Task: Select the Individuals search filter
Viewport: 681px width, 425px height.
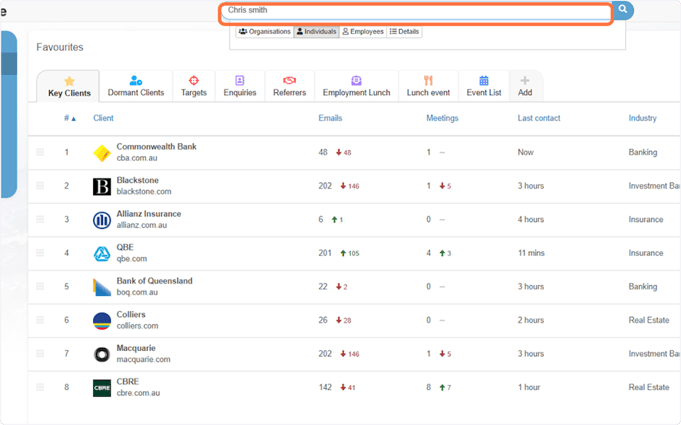Action: coord(316,32)
